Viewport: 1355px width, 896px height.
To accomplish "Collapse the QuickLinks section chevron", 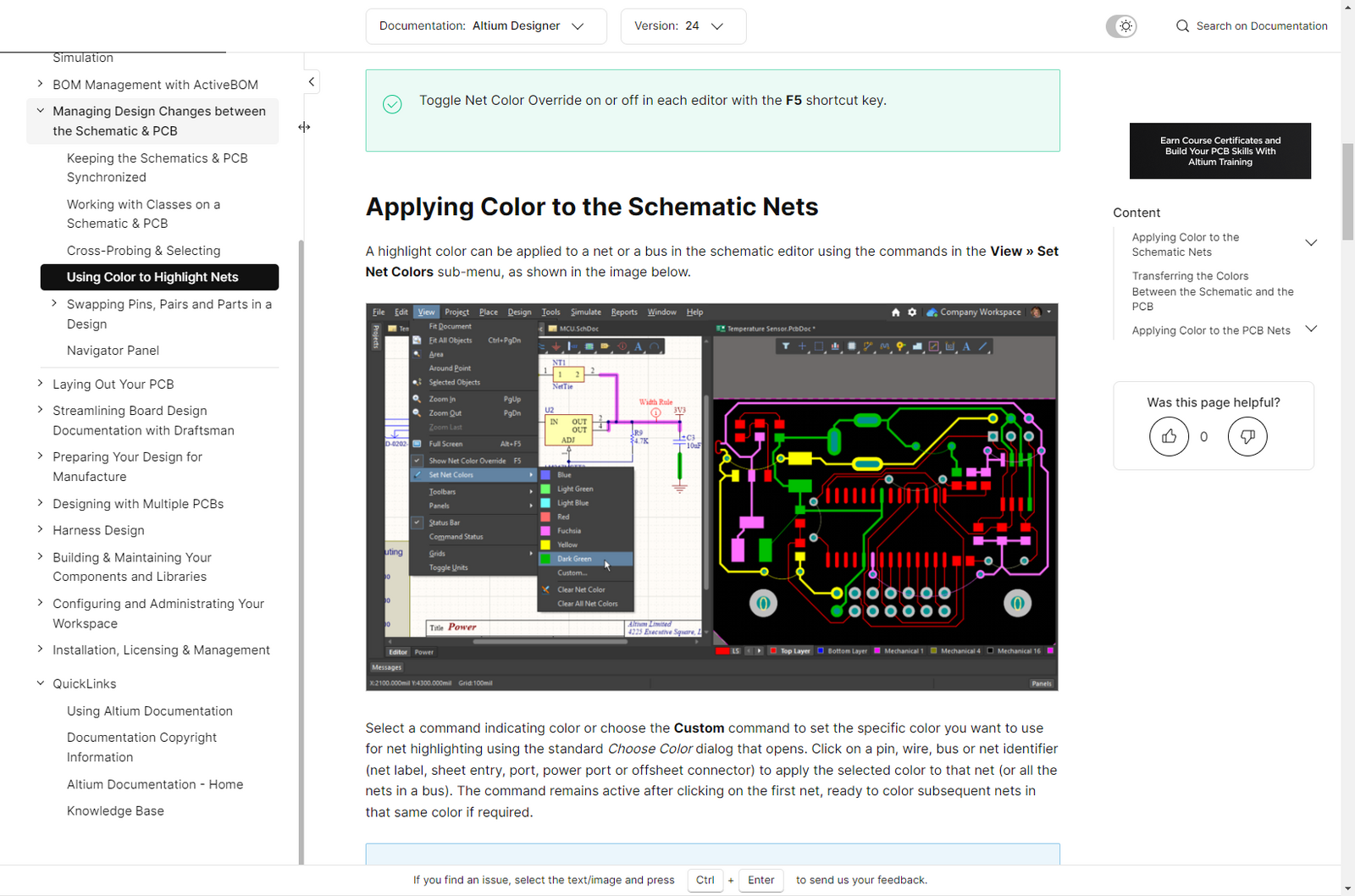I will (x=40, y=683).
